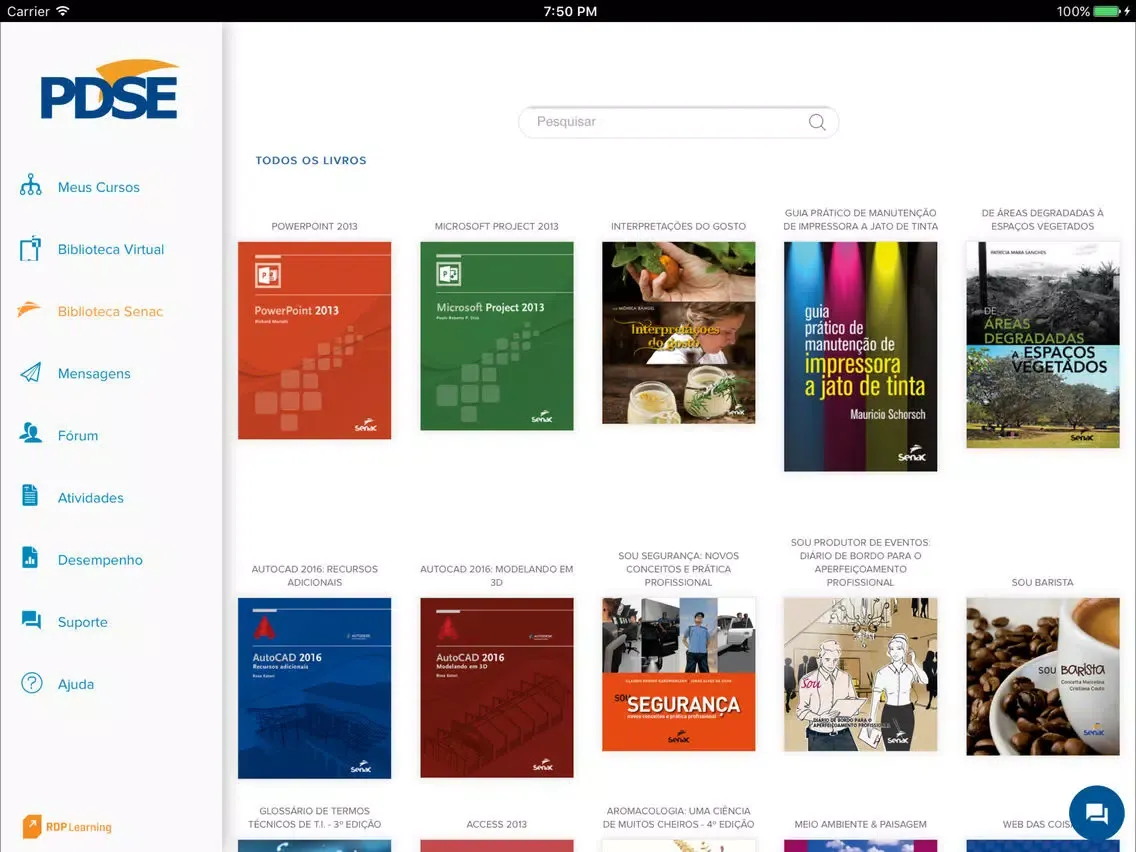
Task: Click the 'MICROSOFT PROJECT 2013' title text
Action: click(496, 226)
